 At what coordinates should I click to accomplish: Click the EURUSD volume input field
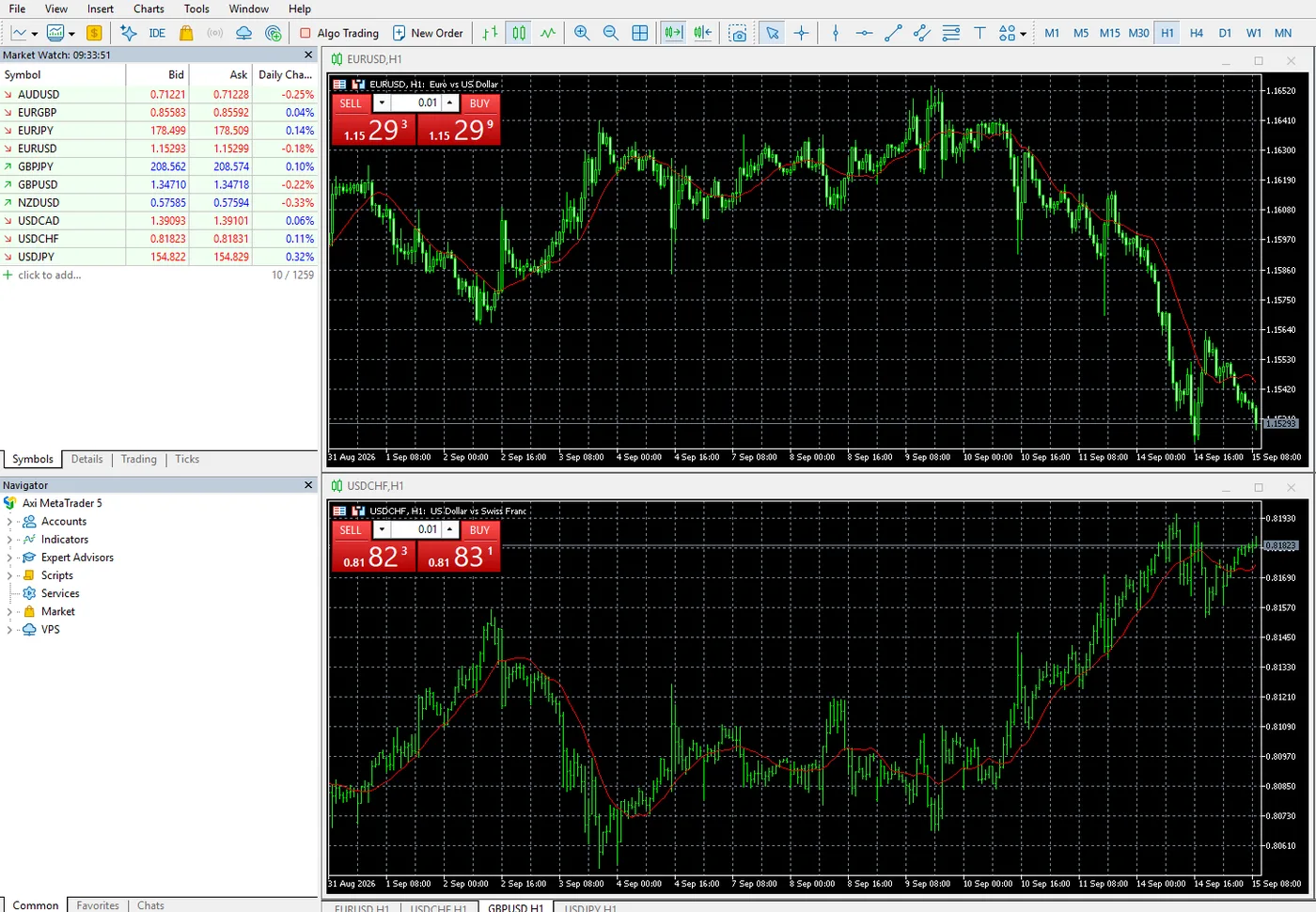[x=416, y=103]
